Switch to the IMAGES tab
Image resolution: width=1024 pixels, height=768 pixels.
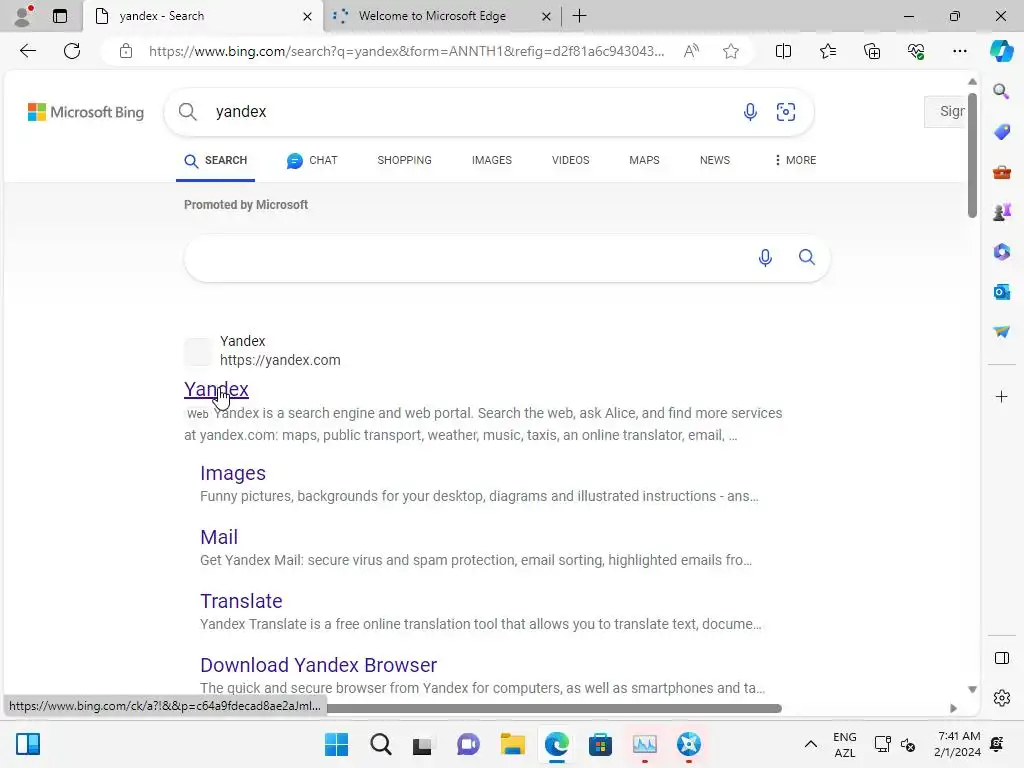pyautogui.click(x=492, y=161)
